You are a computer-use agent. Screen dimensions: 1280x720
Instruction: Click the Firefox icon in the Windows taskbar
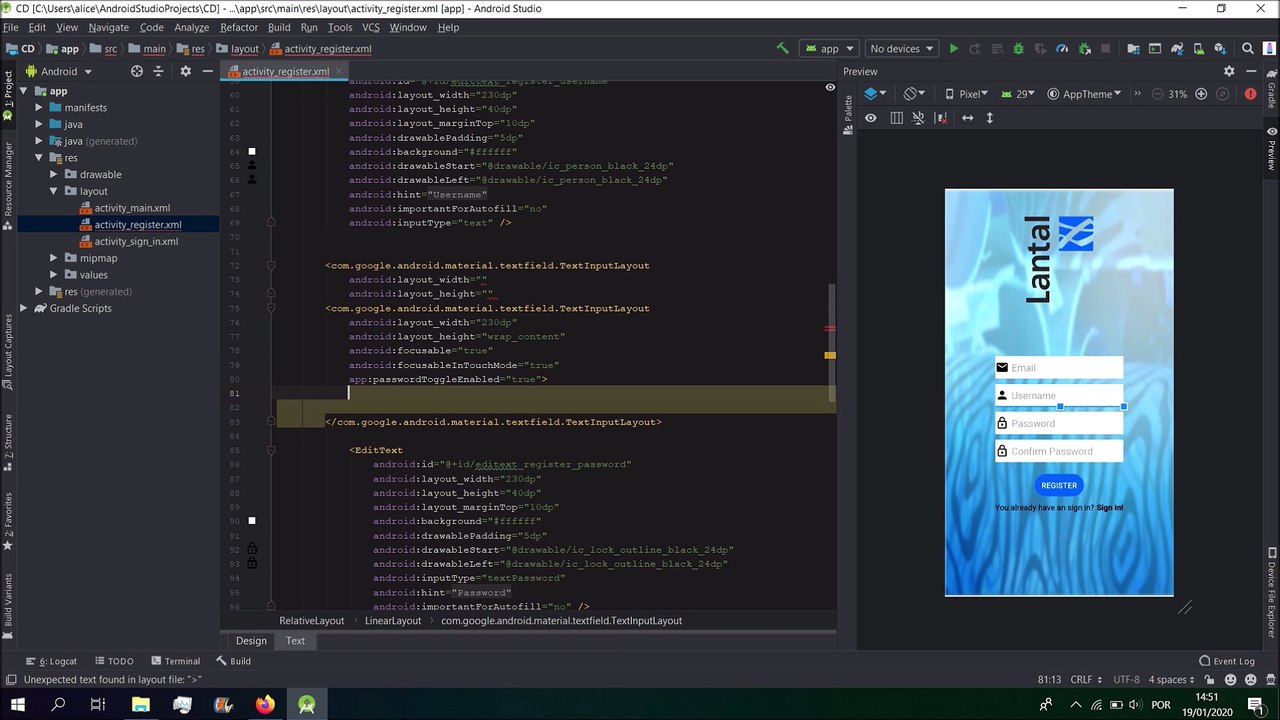point(265,704)
